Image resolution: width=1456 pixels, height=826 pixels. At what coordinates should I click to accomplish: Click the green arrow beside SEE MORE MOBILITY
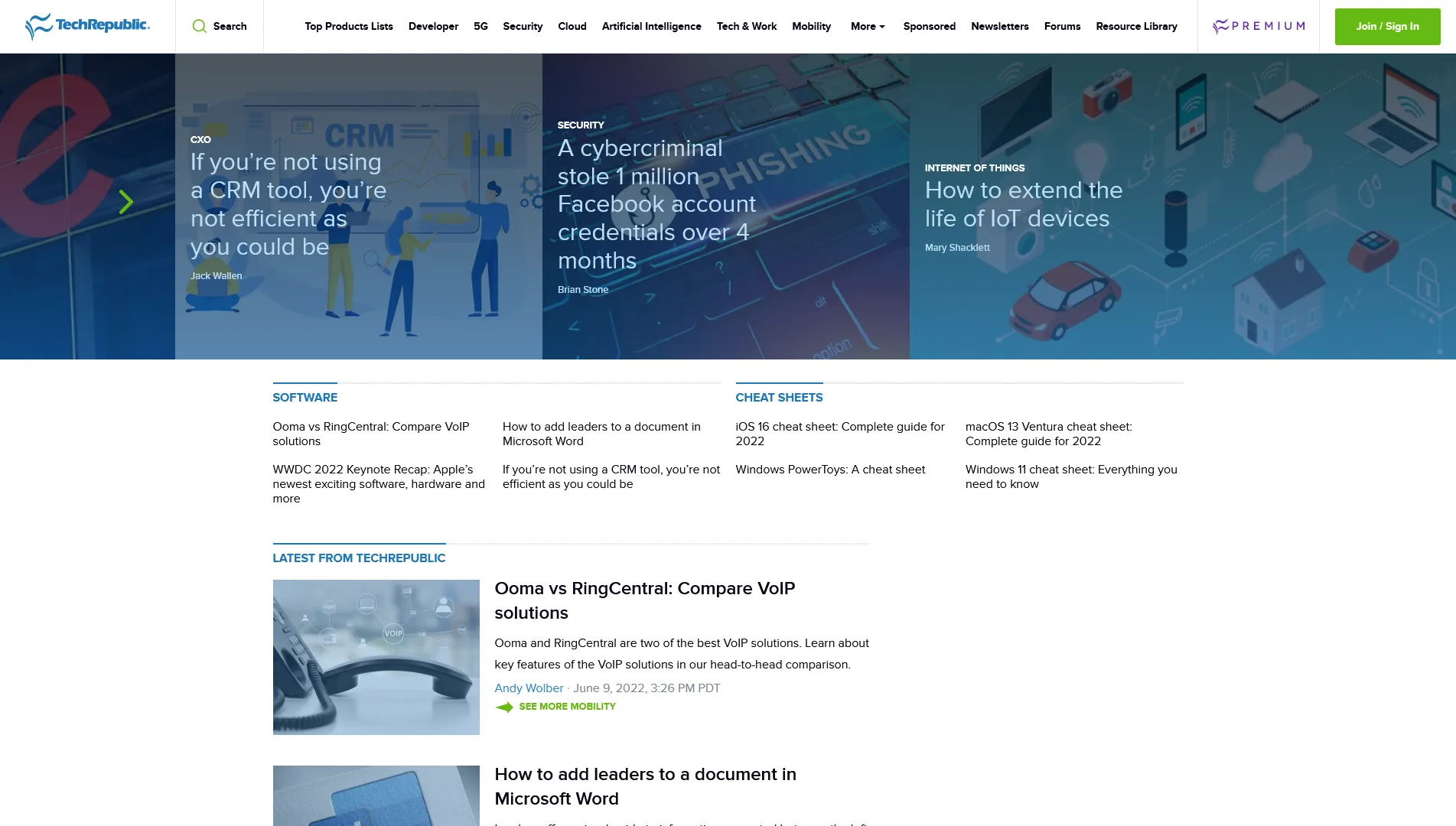point(505,707)
